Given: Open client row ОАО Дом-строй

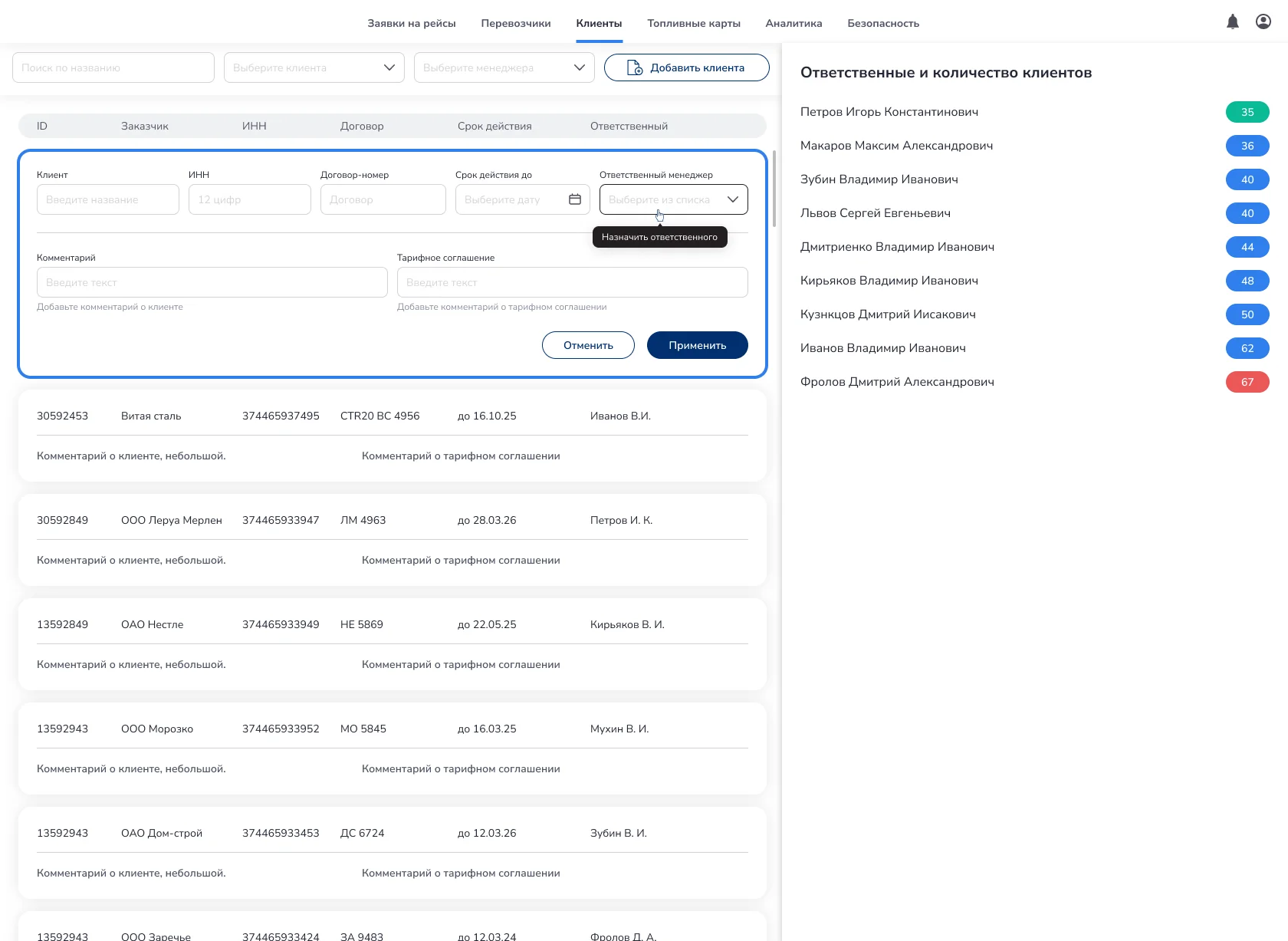Looking at the screenshot, I should (x=393, y=853).
